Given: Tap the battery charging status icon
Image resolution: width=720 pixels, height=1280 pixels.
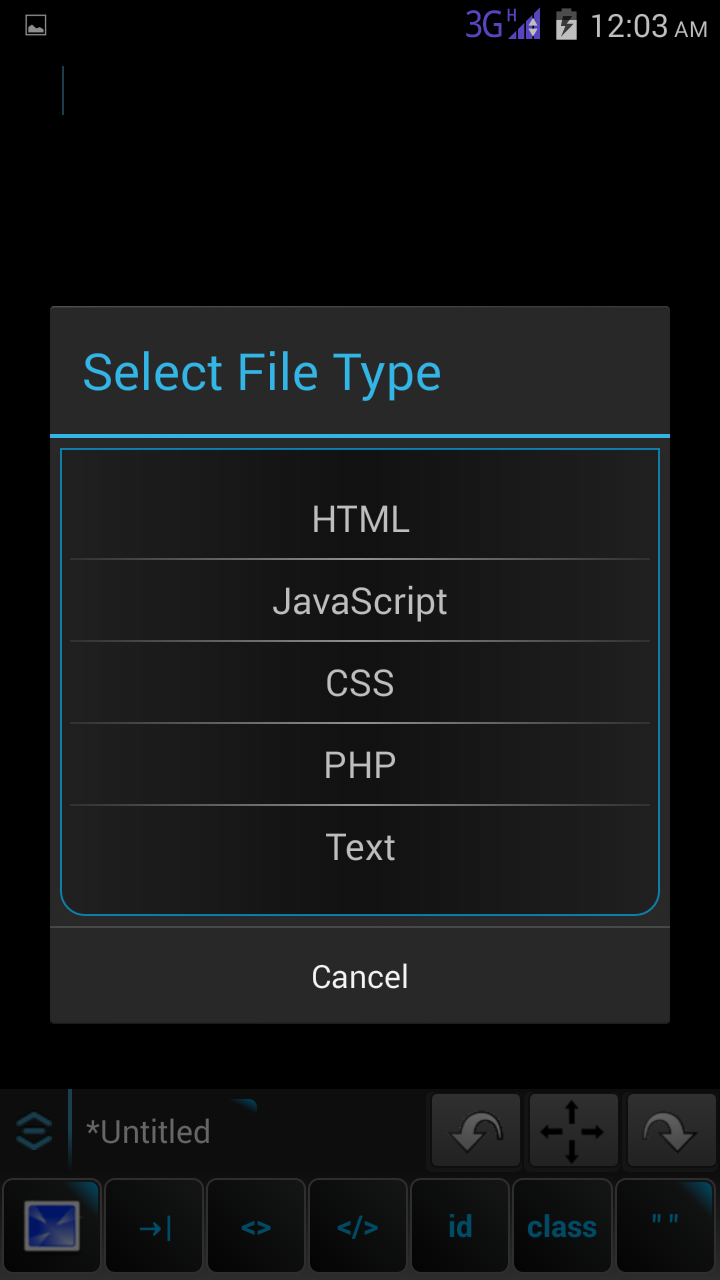Looking at the screenshot, I should [566, 25].
